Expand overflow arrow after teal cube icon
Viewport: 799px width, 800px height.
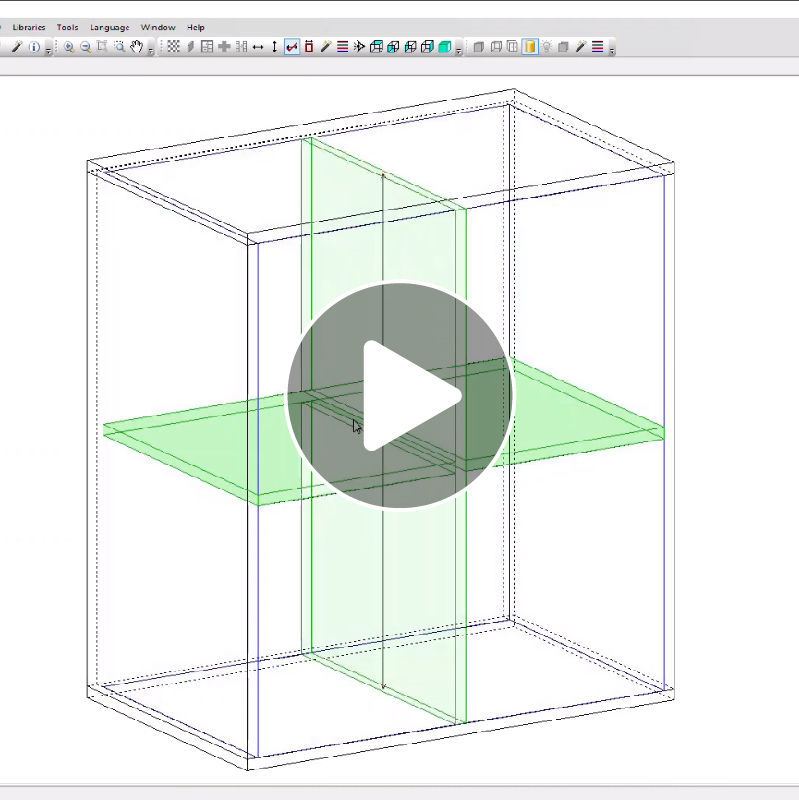coord(458,49)
